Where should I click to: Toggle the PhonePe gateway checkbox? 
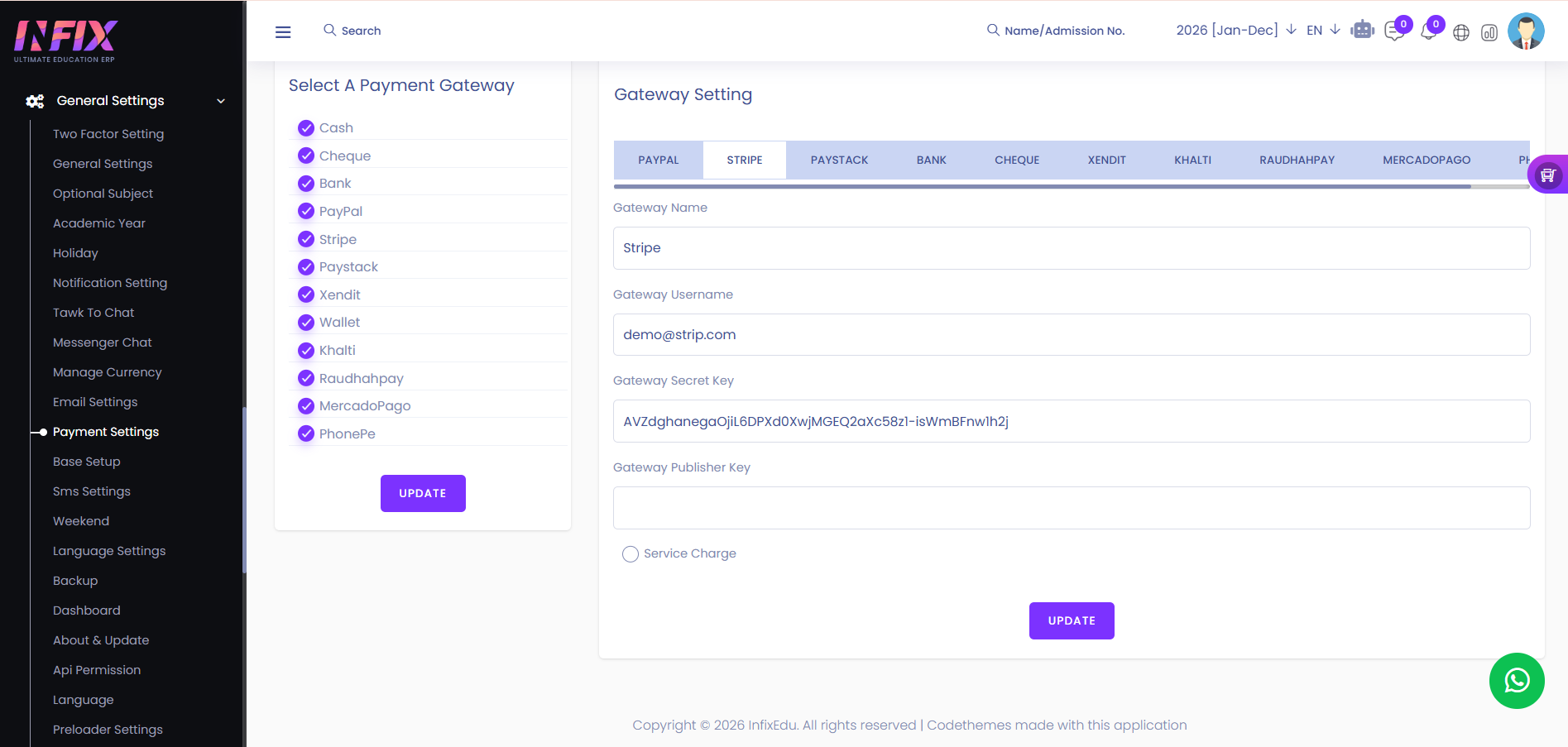306,433
